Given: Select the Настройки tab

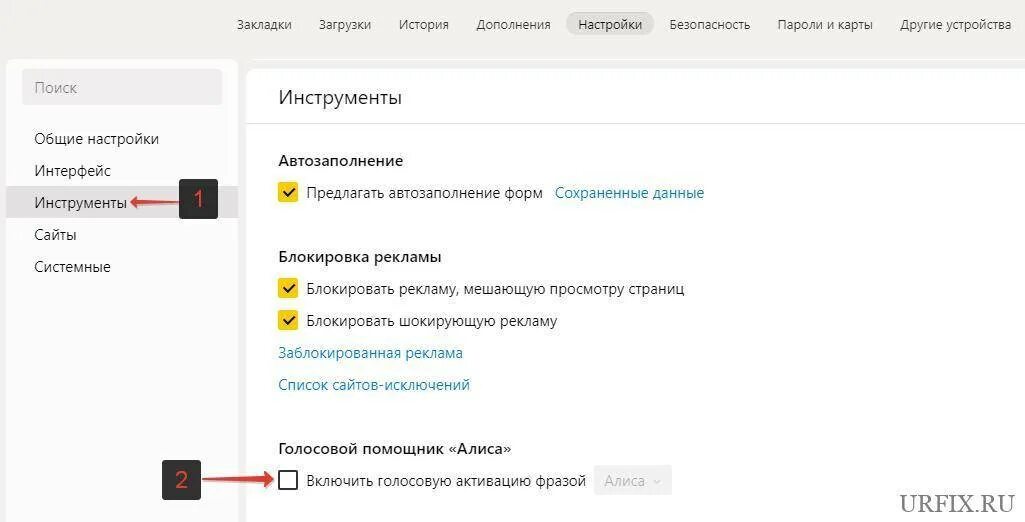Looking at the screenshot, I should [610, 25].
